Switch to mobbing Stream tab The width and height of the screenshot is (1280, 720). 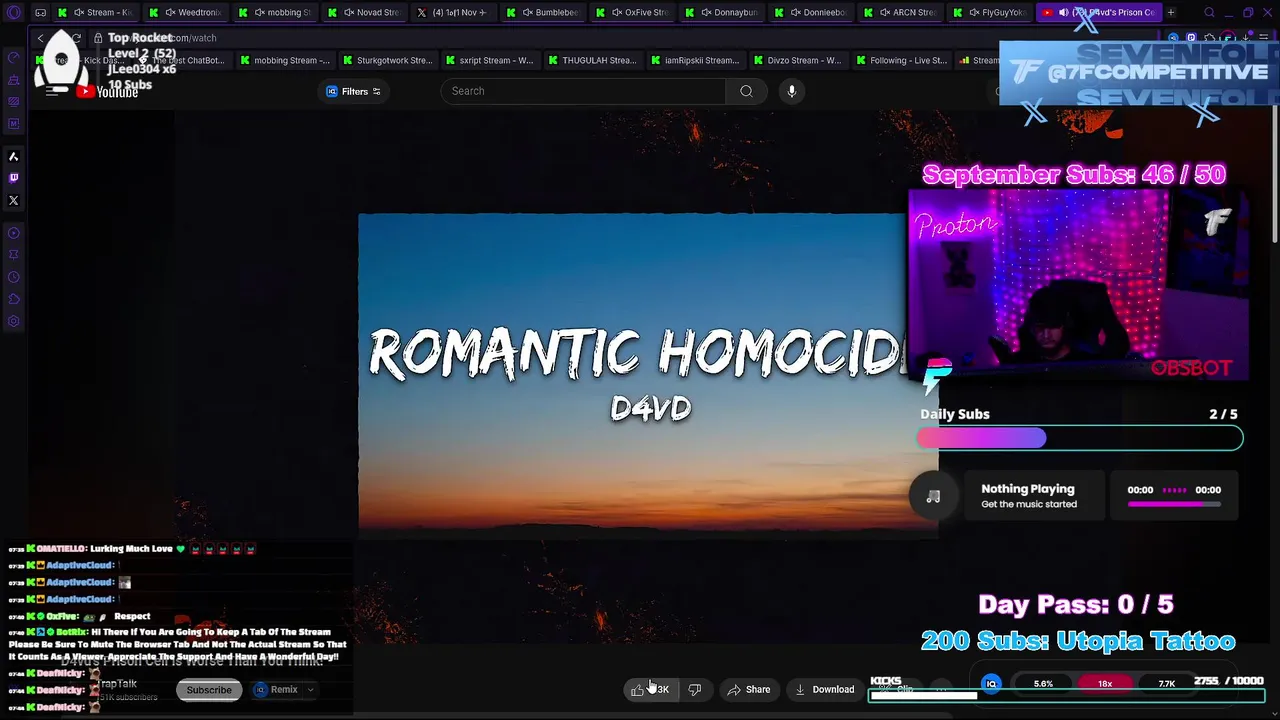(x=275, y=13)
